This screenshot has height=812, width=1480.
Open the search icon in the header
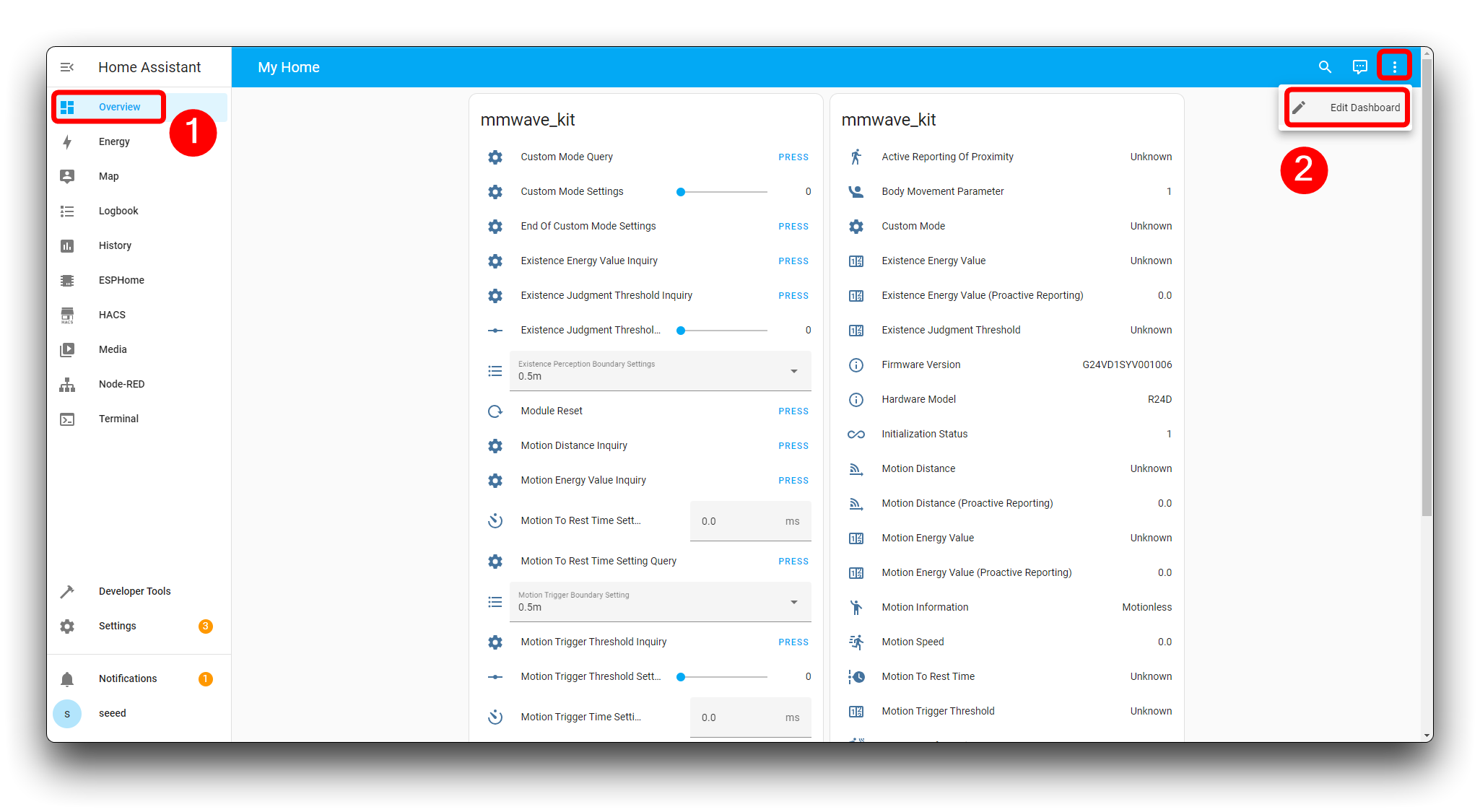click(x=1325, y=67)
